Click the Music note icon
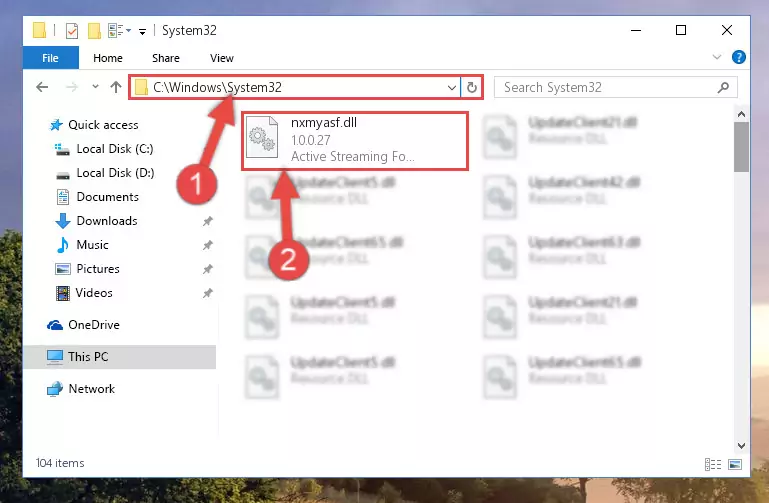769x503 pixels. (x=62, y=245)
